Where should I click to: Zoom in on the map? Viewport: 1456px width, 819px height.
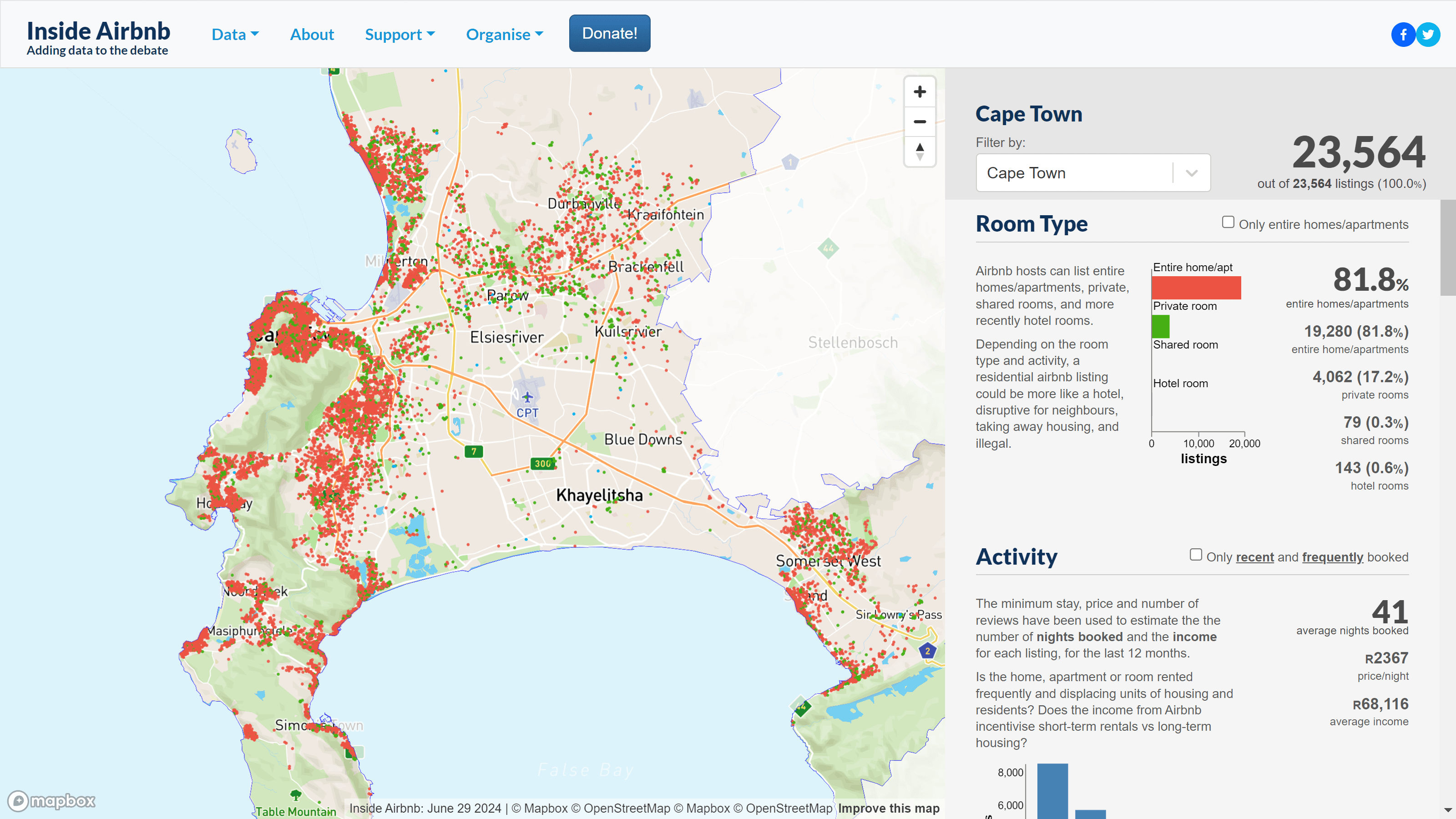(920, 91)
